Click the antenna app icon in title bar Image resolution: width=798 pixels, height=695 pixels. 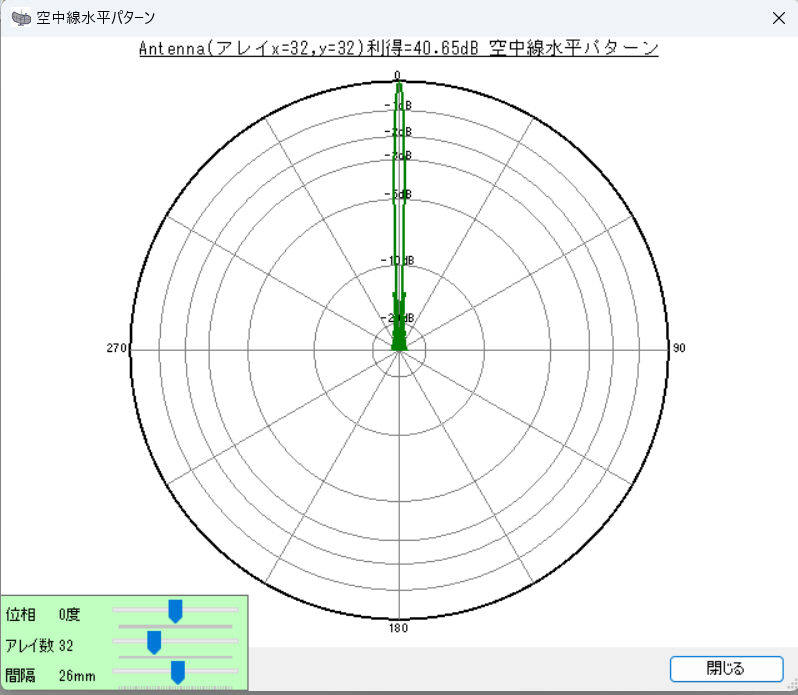pos(20,17)
